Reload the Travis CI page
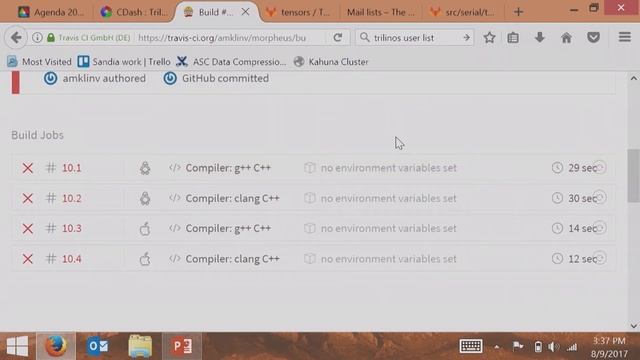 [x=338, y=38]
